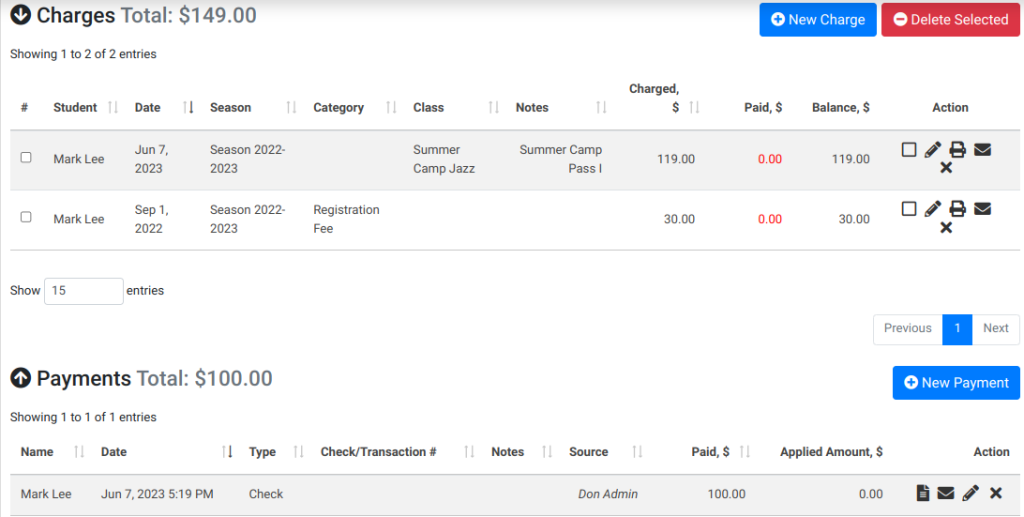Select the Sep 1, 2022 charge row checkbox
The height and width of the screenshot is (517, 1024).
click(x=26, y=217)
